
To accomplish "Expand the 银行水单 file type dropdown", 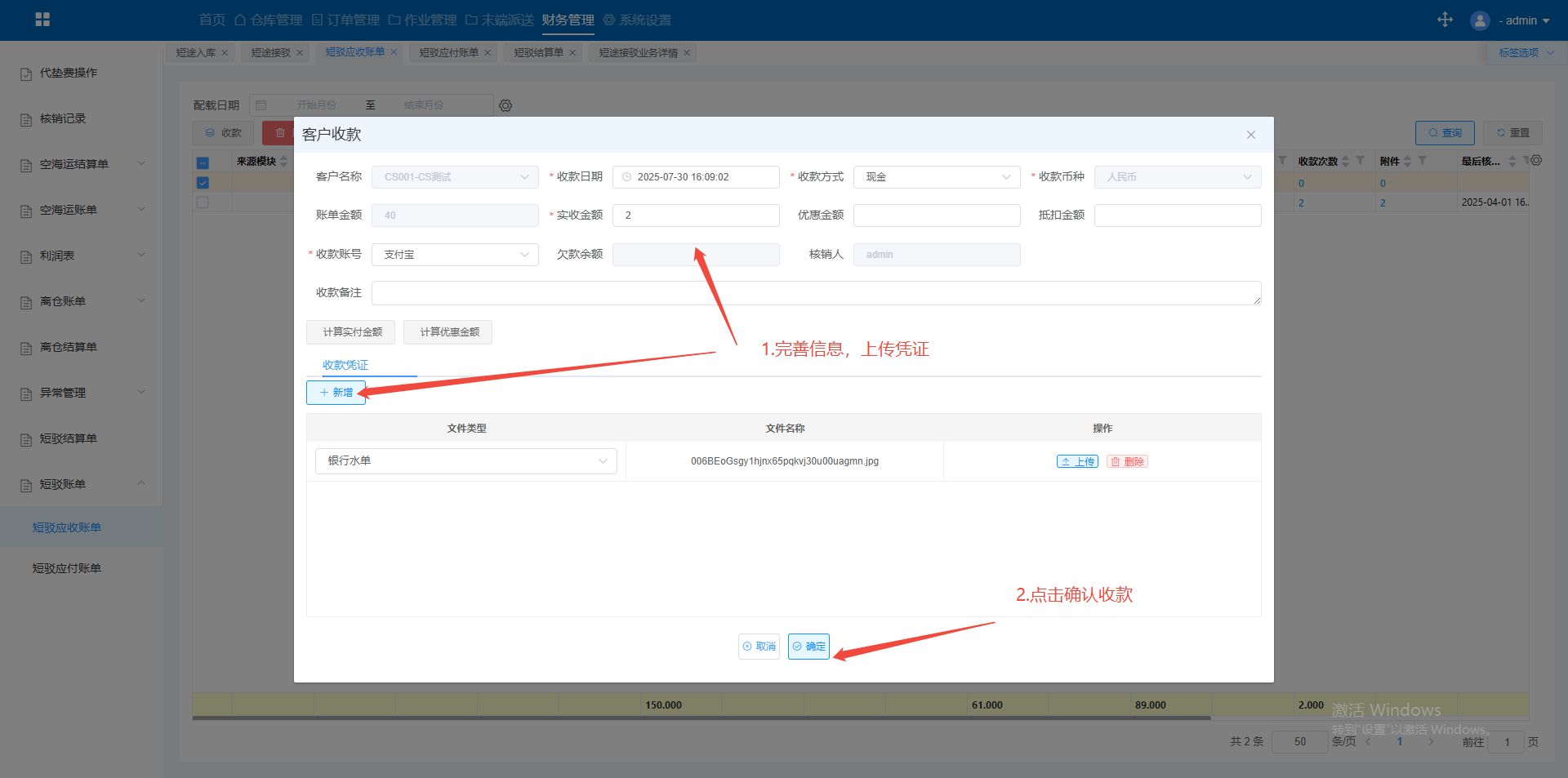I will point(465,461).
